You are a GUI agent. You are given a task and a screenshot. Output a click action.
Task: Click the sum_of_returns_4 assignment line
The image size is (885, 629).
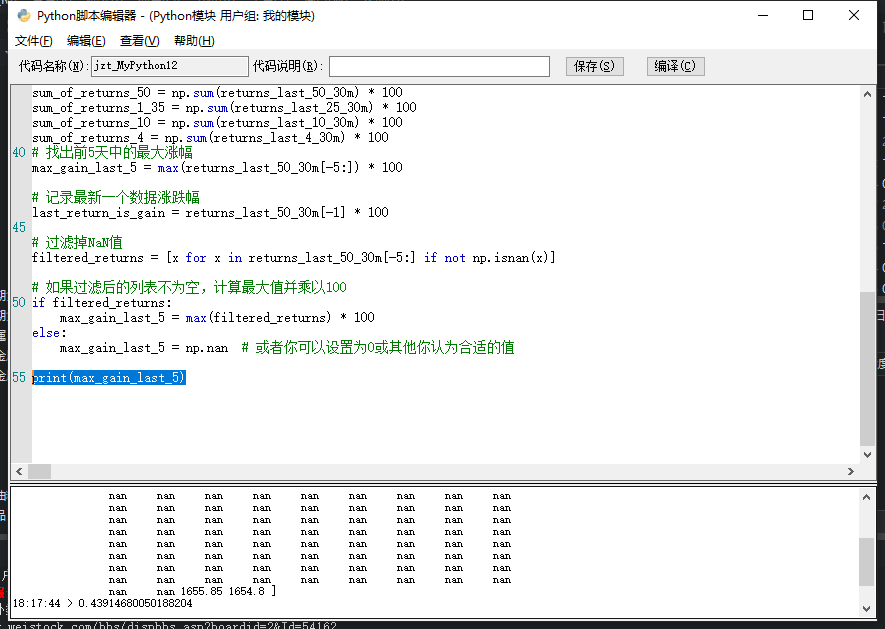click(210, 137)
